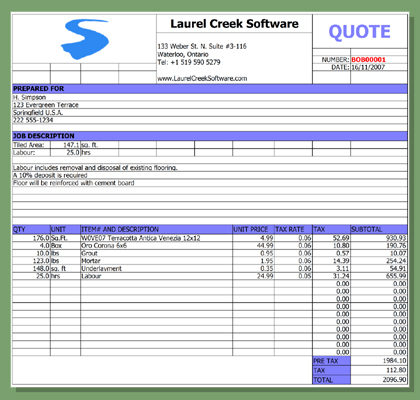Viewport: 420px width, 400px height.
Task: Select the subtotal 190.76 cell
Action: pos(379,246)
